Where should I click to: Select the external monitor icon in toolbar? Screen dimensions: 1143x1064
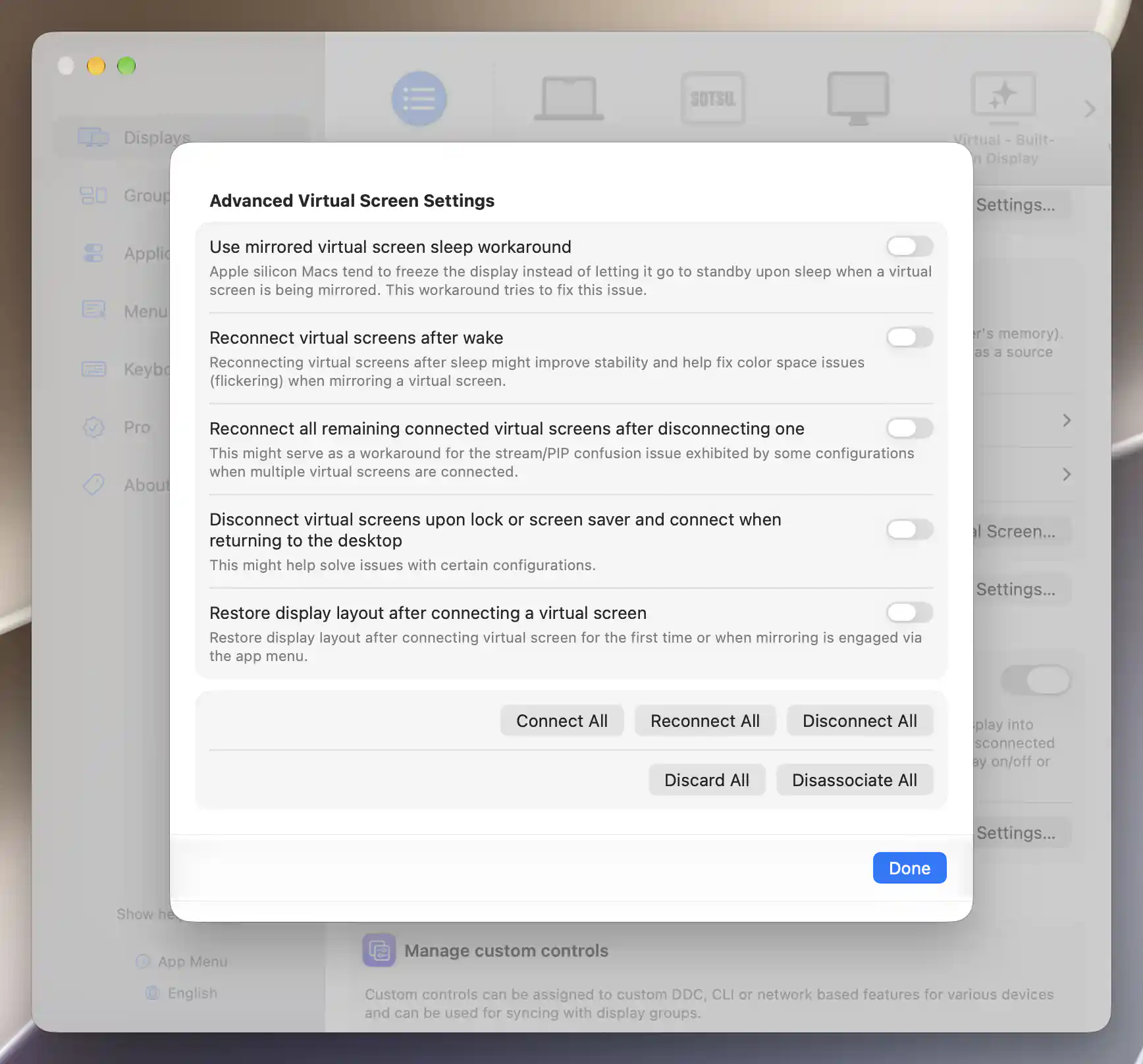[x=858, y=99]
